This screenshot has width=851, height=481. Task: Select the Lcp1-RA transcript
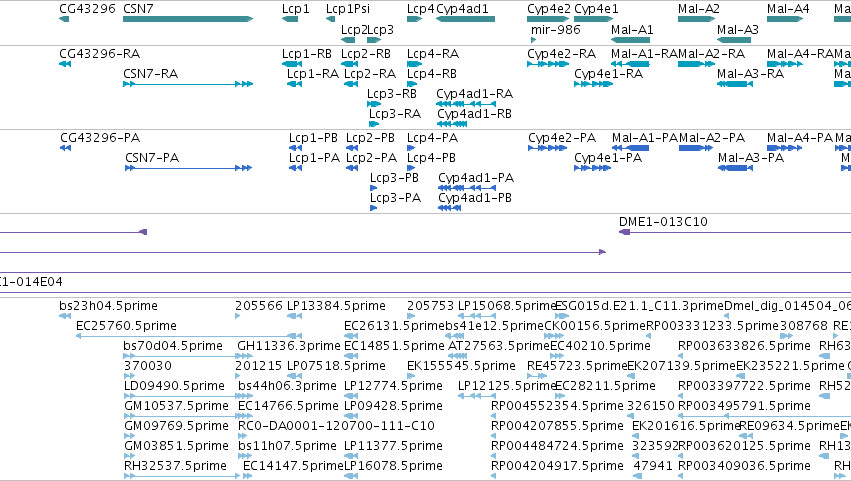point(294,84)
